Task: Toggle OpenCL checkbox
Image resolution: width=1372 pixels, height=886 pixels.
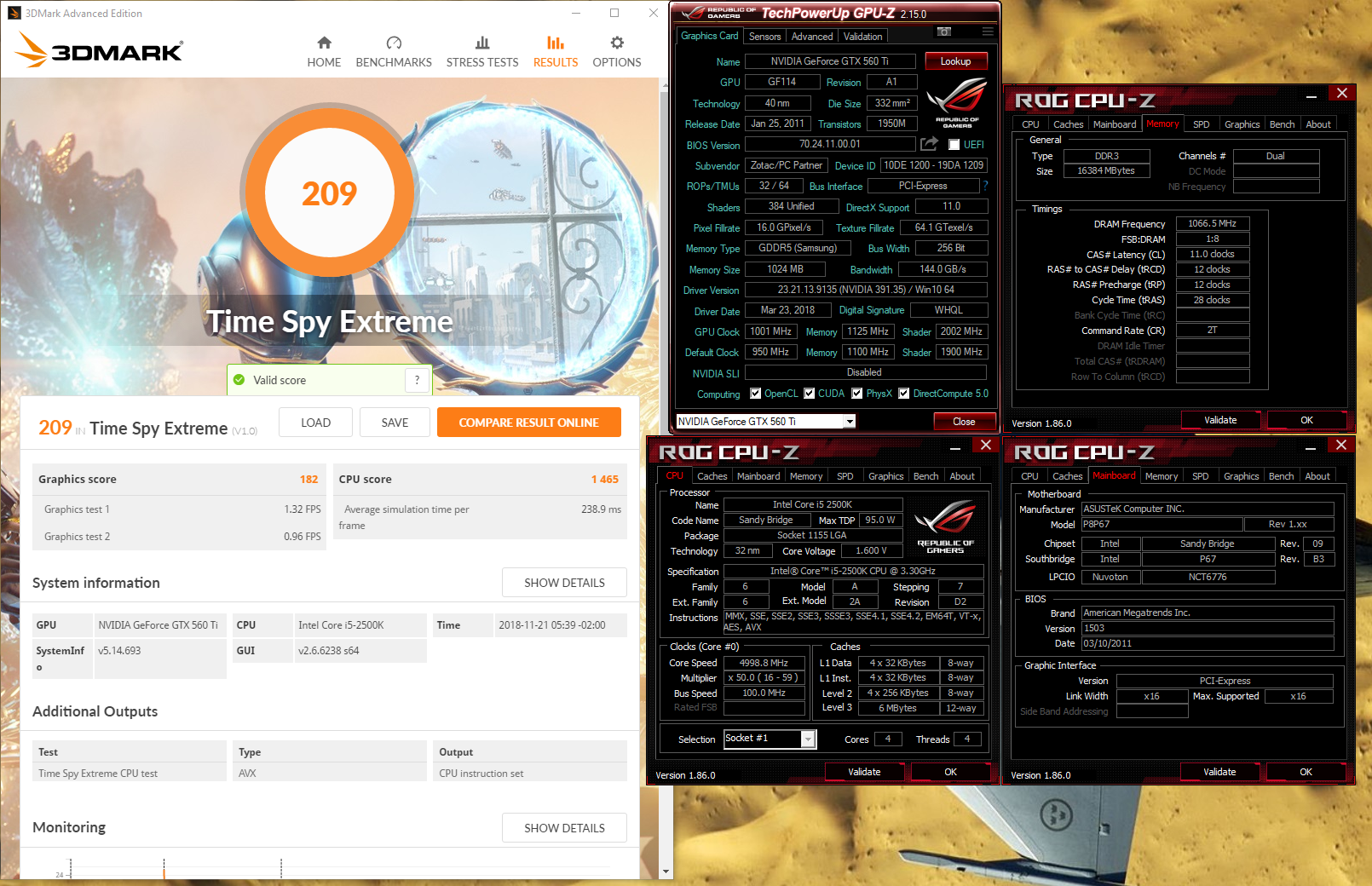Action: (755, 394)
